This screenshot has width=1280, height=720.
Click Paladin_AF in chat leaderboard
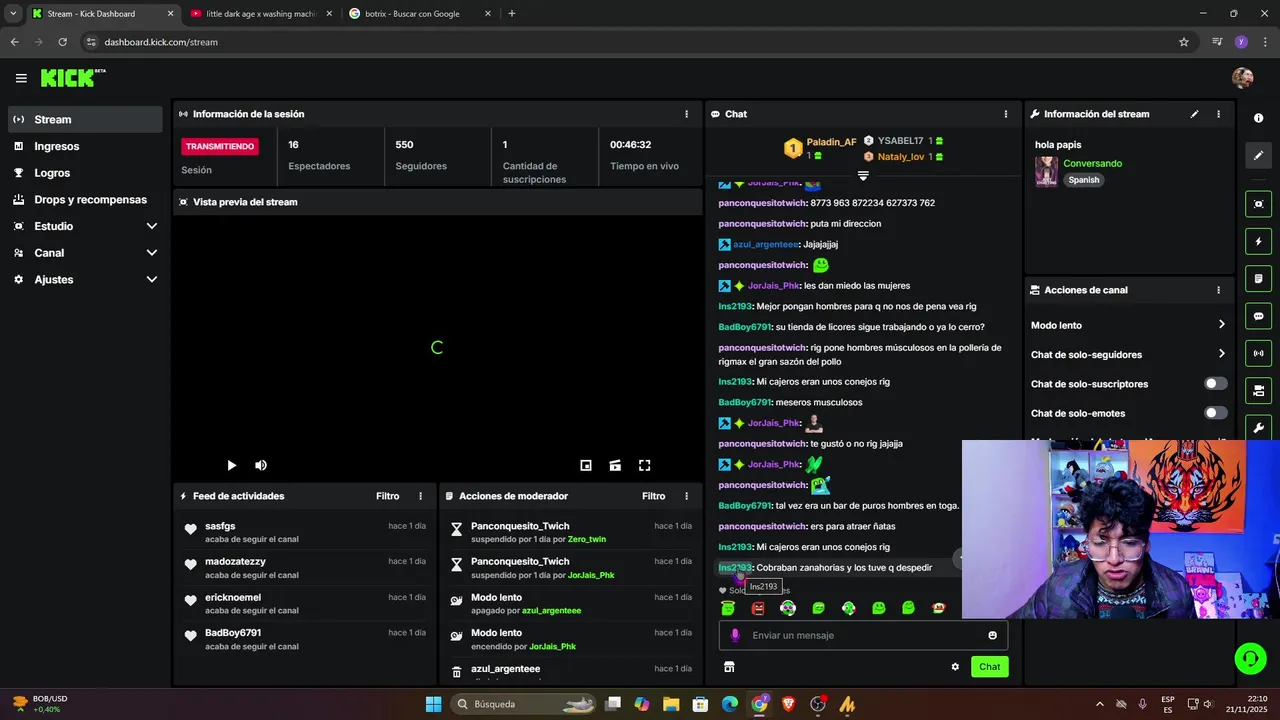tap(831, 142)
